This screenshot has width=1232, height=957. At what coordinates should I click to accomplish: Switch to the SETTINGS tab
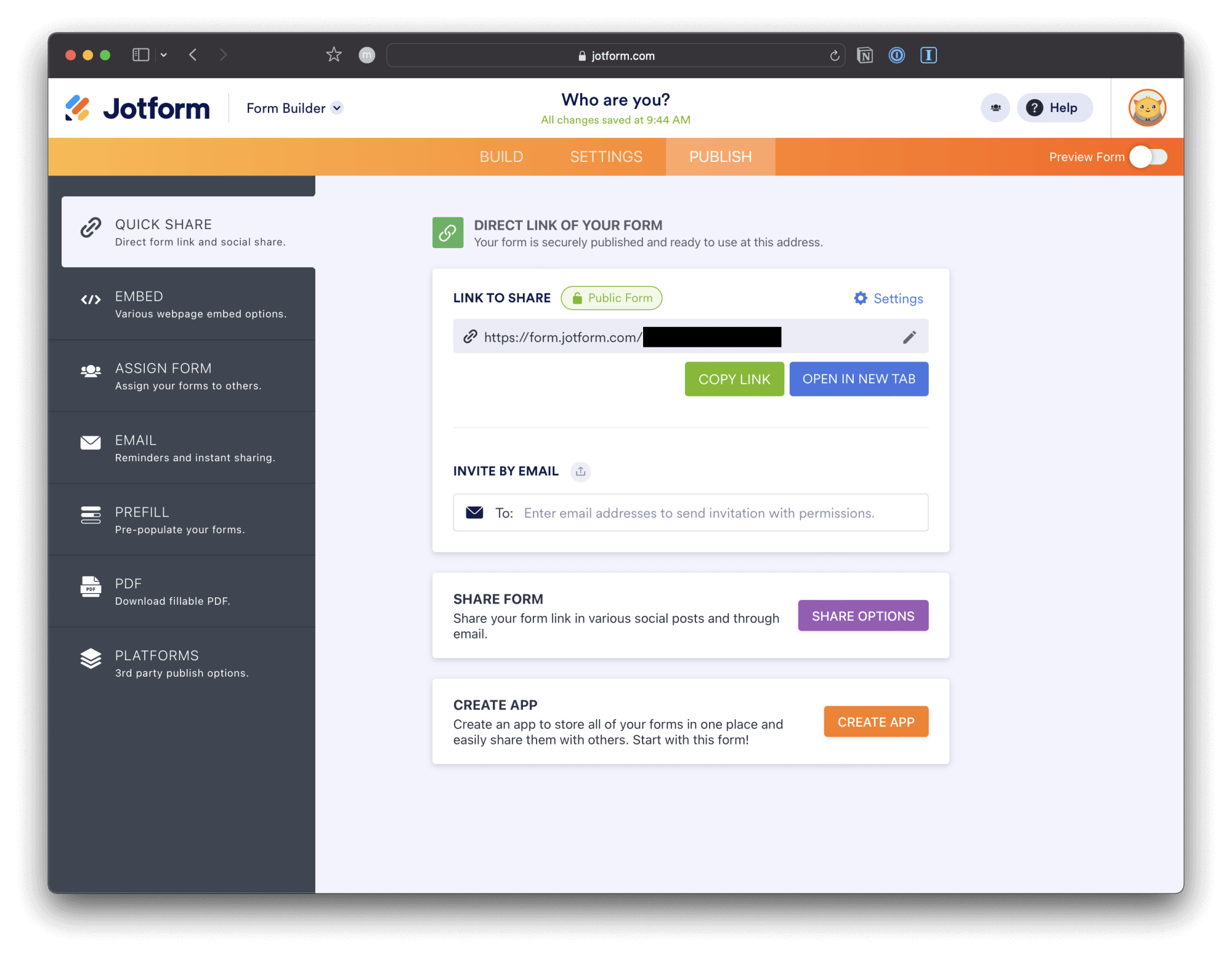click(606, 157)
